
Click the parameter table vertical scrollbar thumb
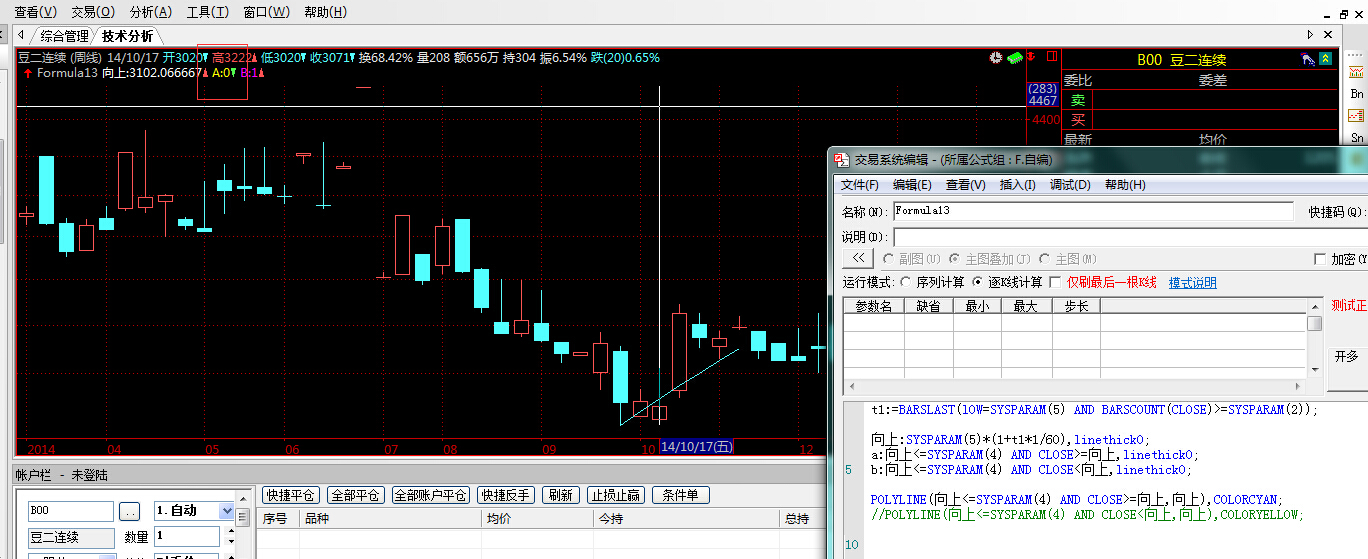coord(1314,323)
